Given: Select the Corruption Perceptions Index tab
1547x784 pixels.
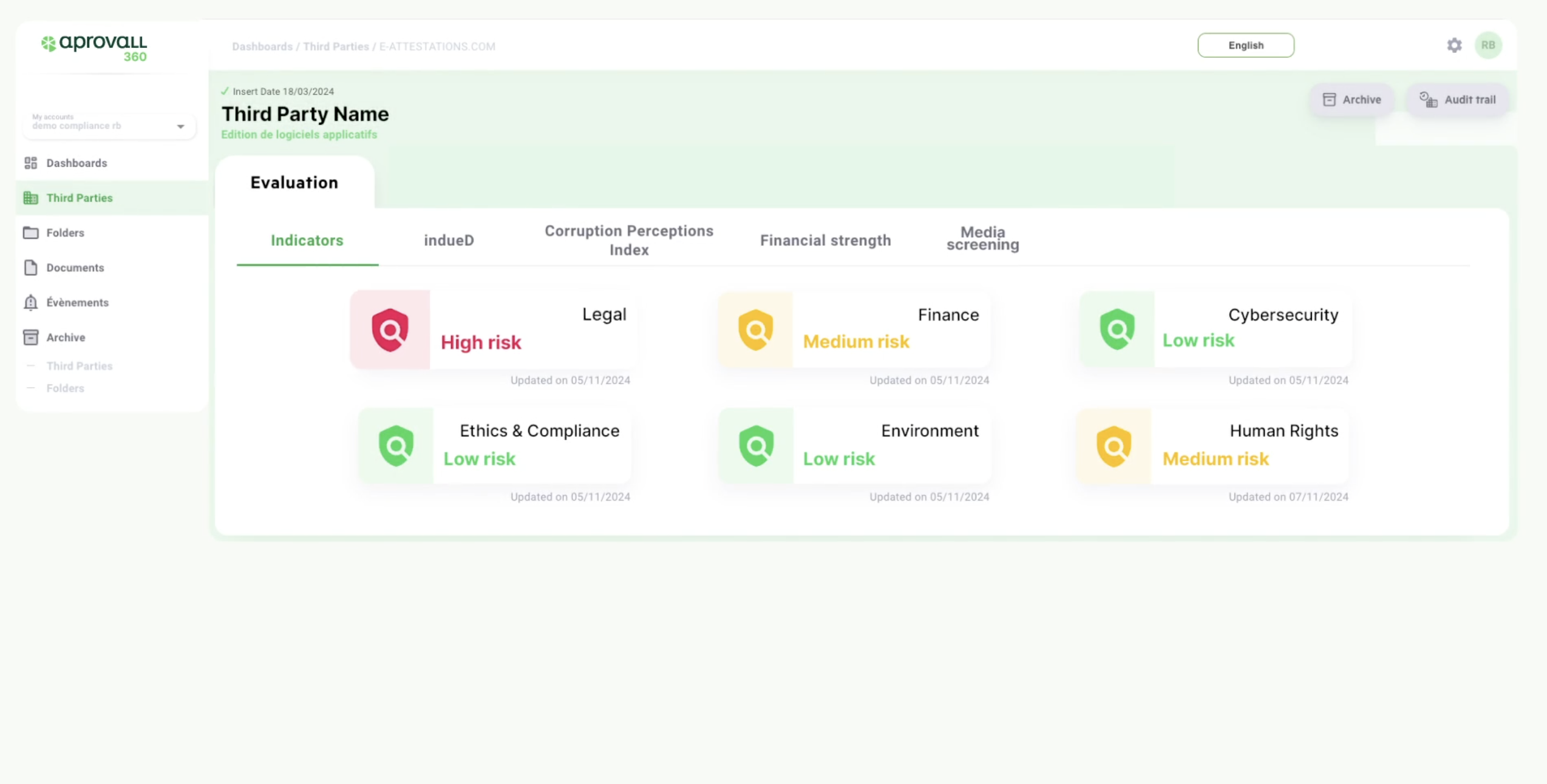Looking at the screenshot, I should [x=628, y=240].
